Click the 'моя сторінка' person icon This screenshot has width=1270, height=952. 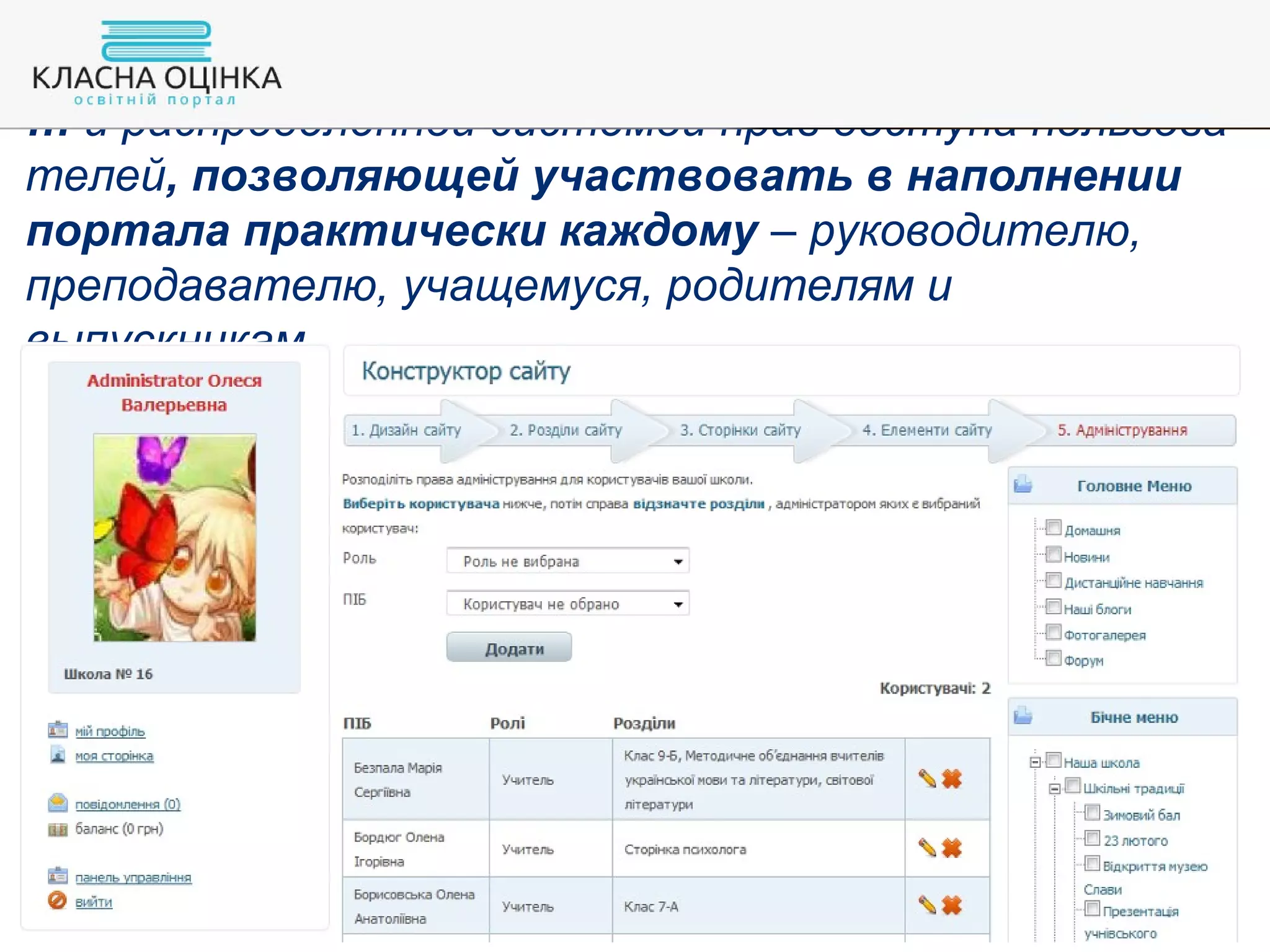[58, 755]
